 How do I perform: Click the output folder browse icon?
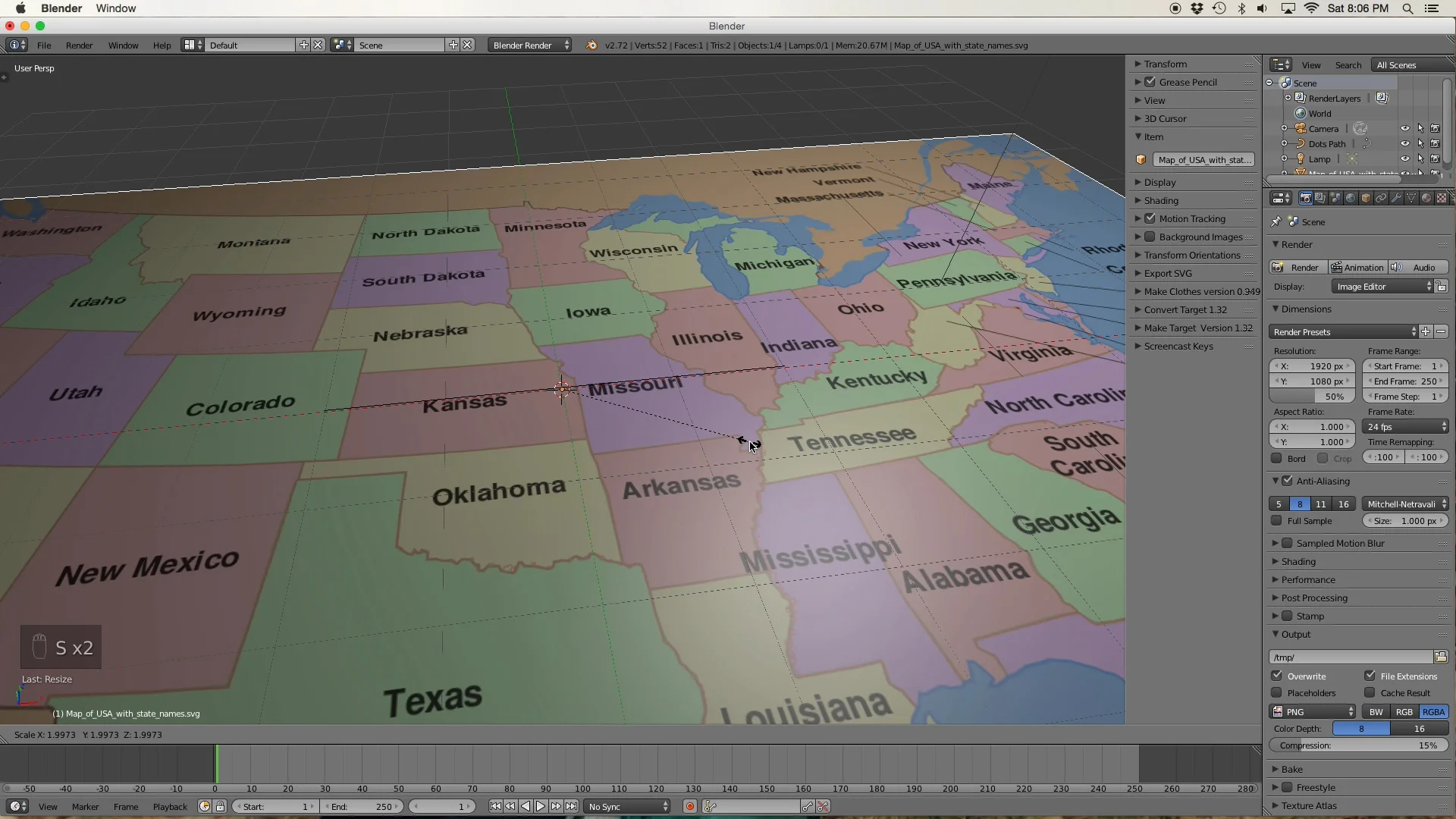pos(1440,657)
